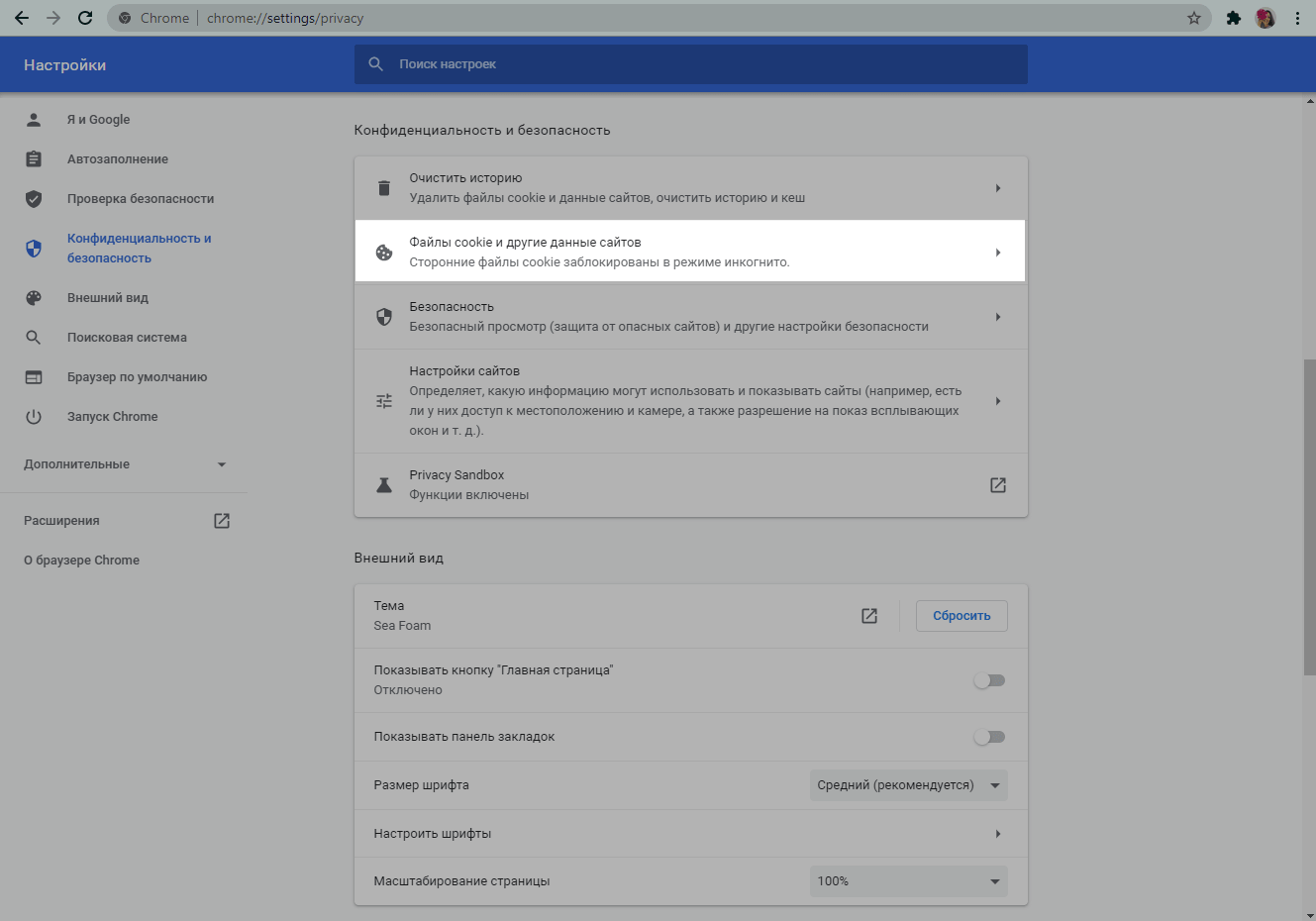Select "Автозаполнение" in the sidebar
1316x921 pixels.
117,159
